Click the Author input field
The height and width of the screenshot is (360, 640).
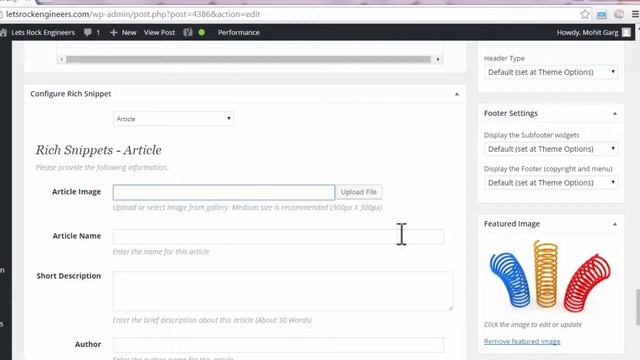278,345
